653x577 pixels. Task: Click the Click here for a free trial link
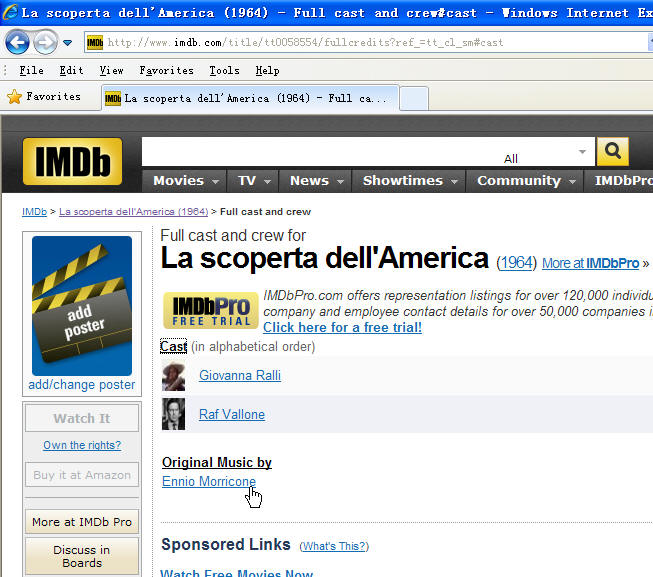(x=342, y=327)
